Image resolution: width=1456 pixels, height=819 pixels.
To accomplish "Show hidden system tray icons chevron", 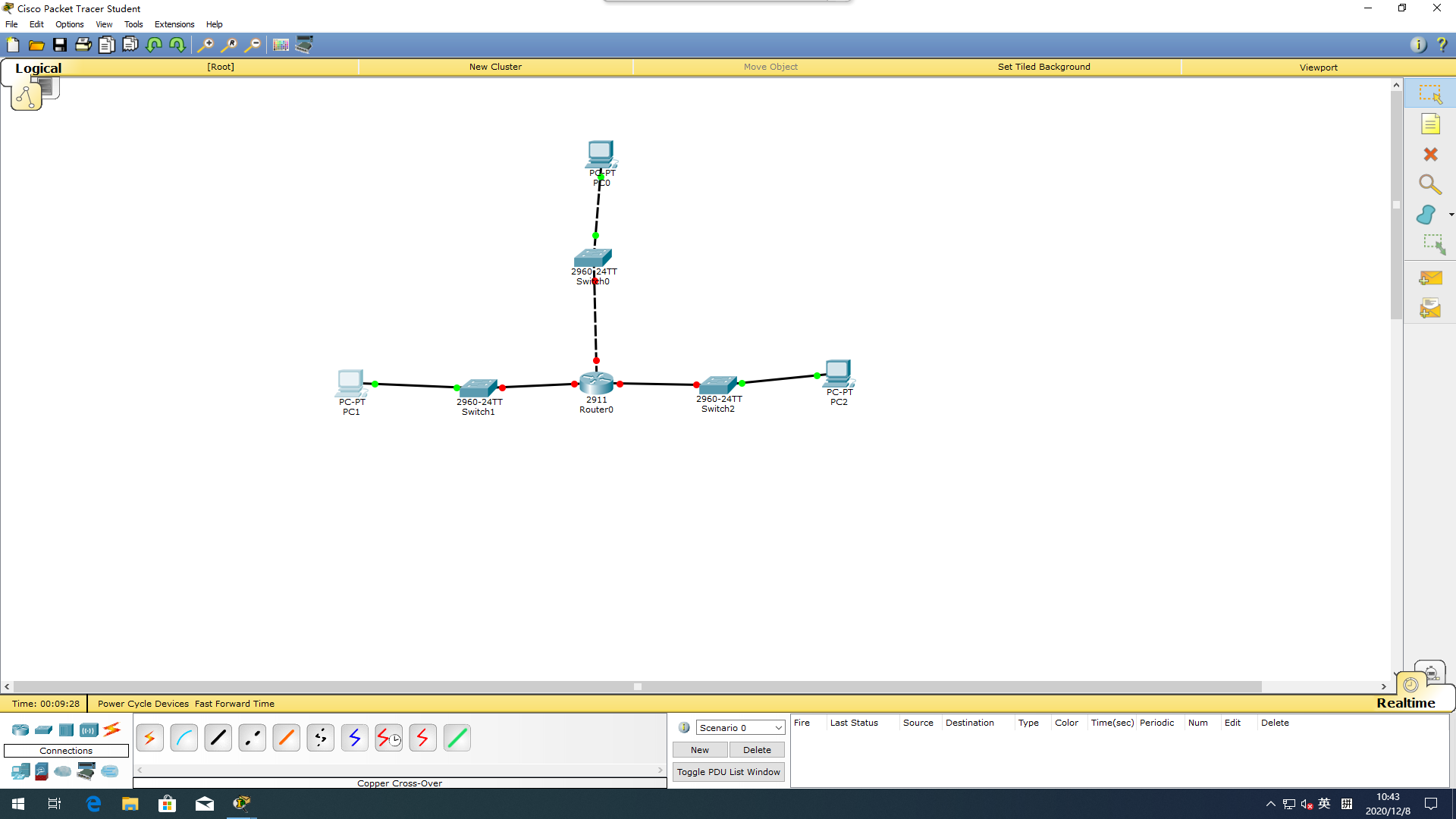I will (1271, 804).
